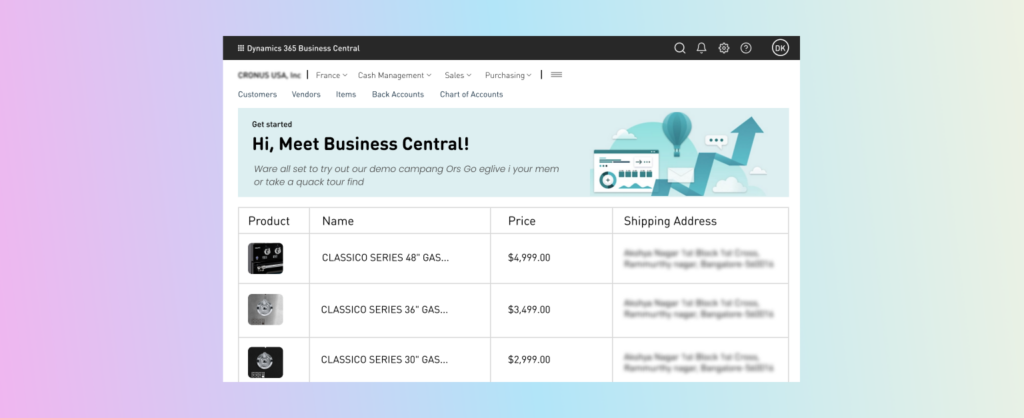Open the settings gear icon

pos(724,48)
